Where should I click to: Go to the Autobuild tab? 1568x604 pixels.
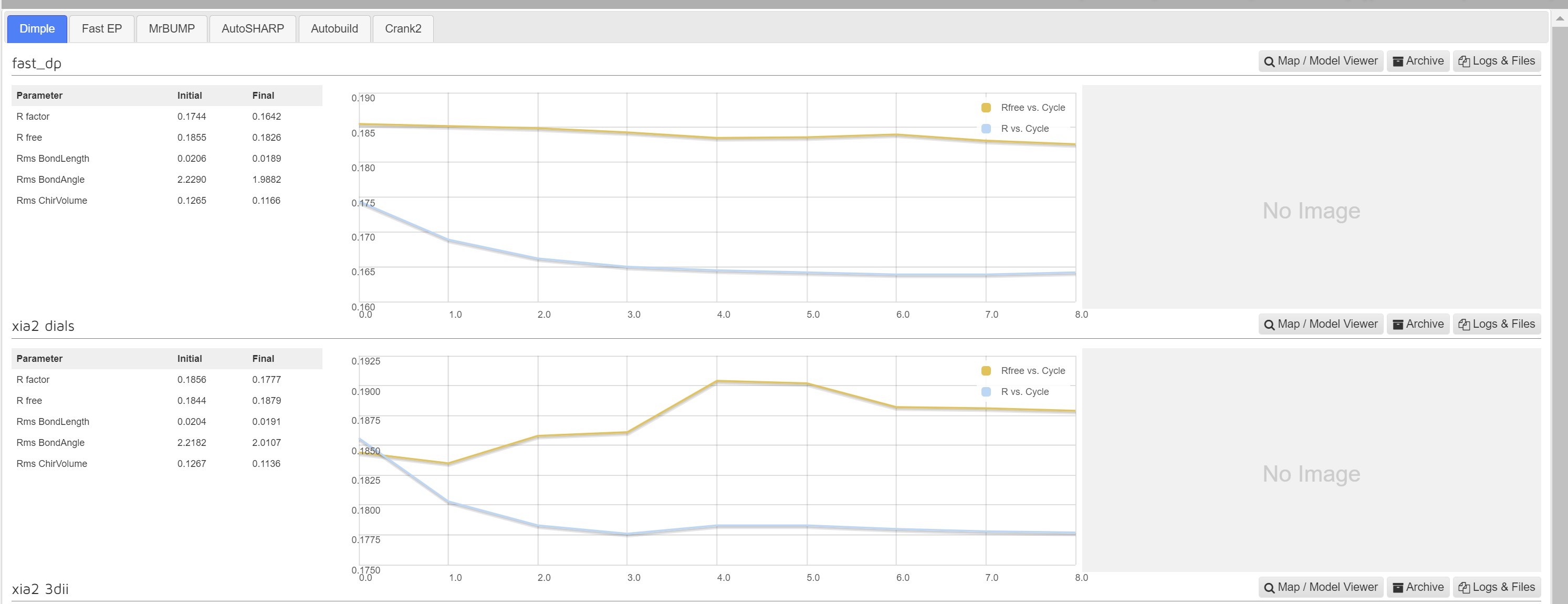(x=334, y=28)
